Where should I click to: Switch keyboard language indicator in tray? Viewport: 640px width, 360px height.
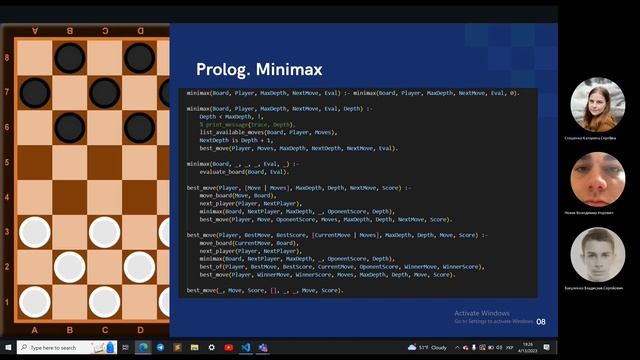coord(509,347)
